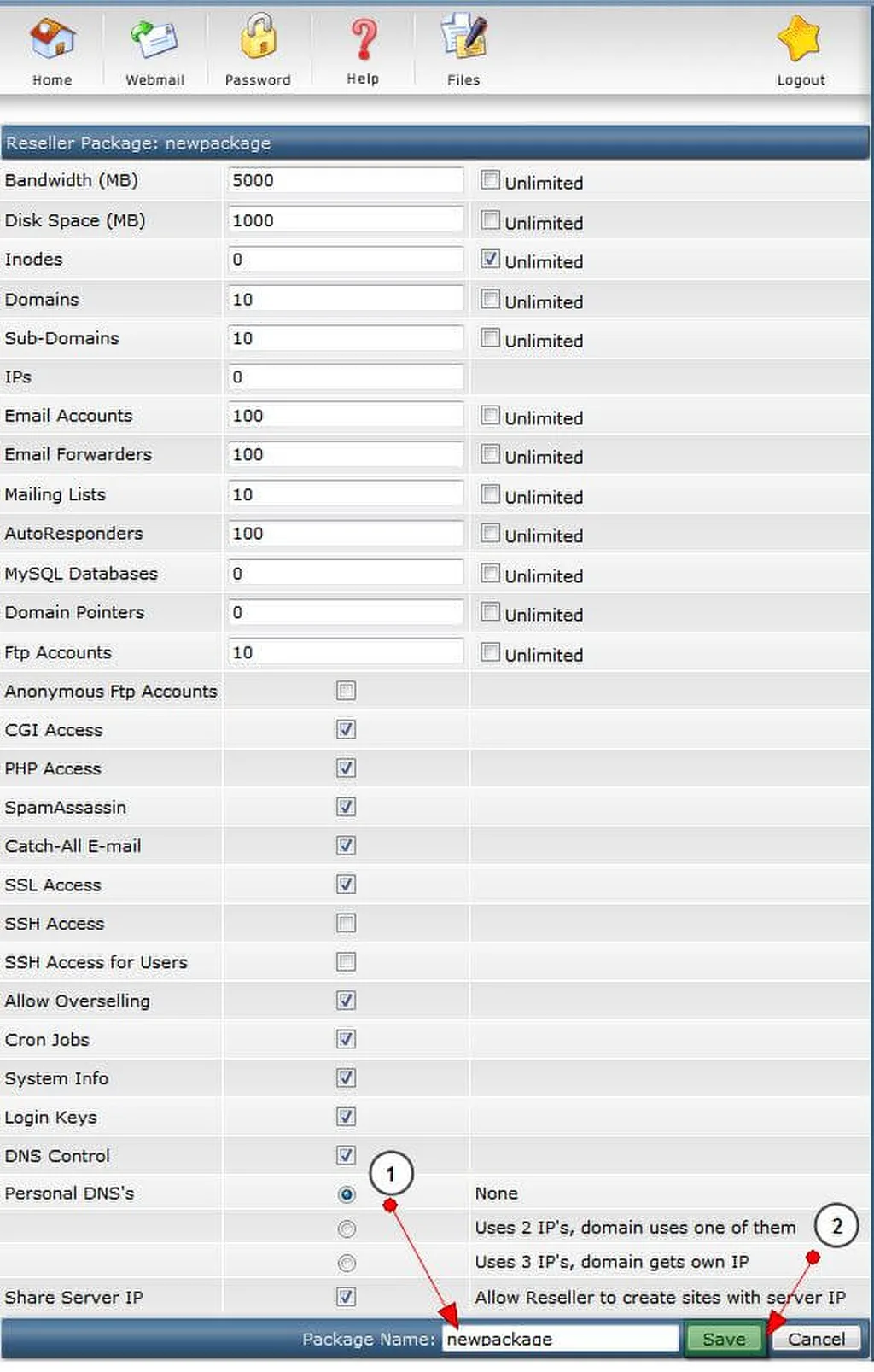Select Personal DNS None radio option
Viewport: 874px width, 1372px height.
(347, 1194)
